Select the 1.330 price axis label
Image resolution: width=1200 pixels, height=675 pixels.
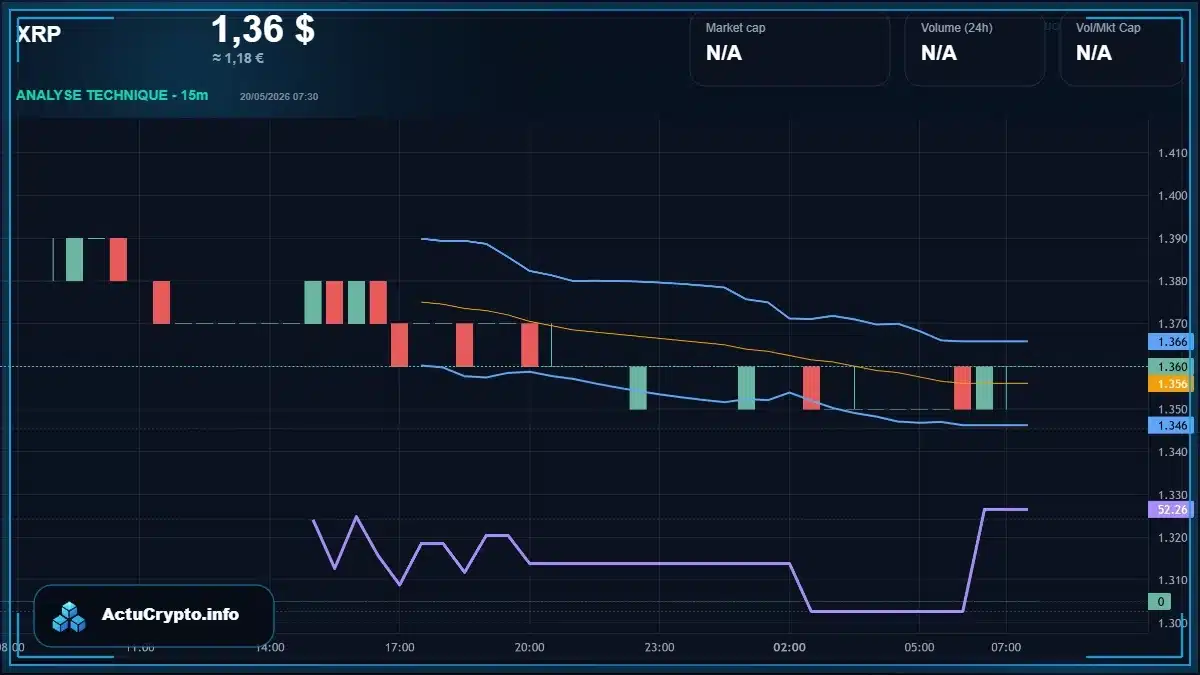1172,495
